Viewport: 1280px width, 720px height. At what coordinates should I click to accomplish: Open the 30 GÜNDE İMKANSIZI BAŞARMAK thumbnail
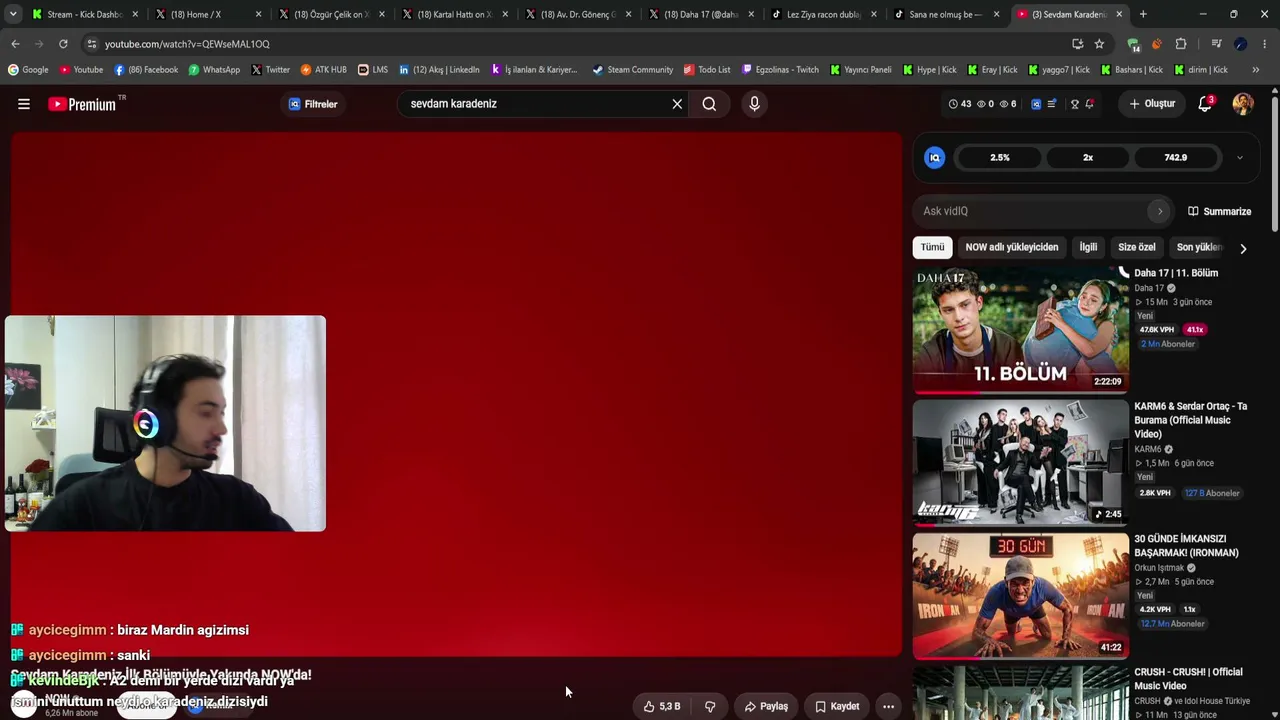coord(1020,595)
